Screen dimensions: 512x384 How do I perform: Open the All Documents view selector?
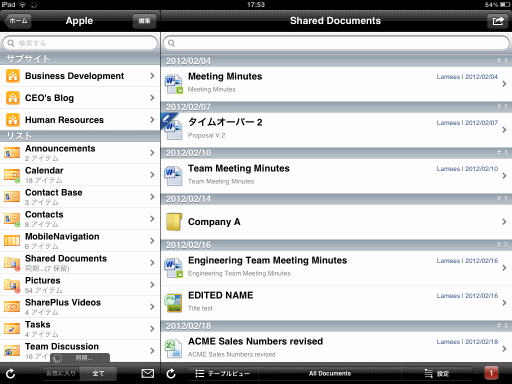click(x=330, y=373)
